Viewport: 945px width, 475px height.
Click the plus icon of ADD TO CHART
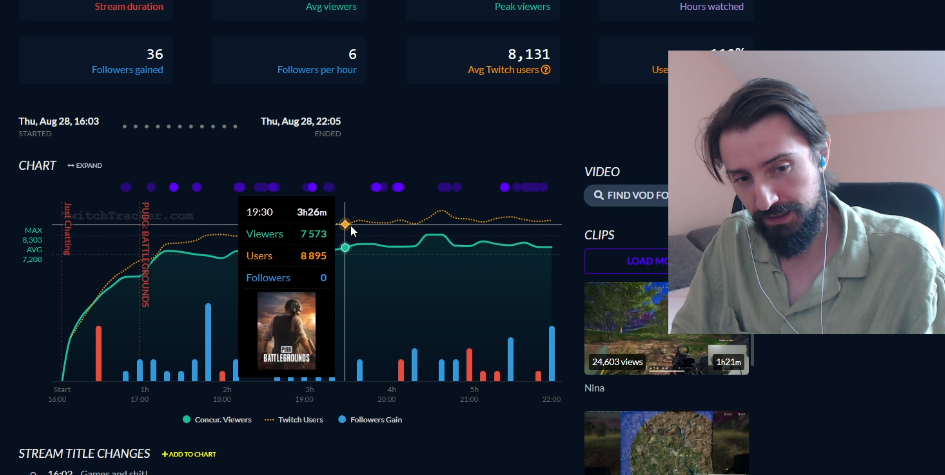[x=165, y=454]
